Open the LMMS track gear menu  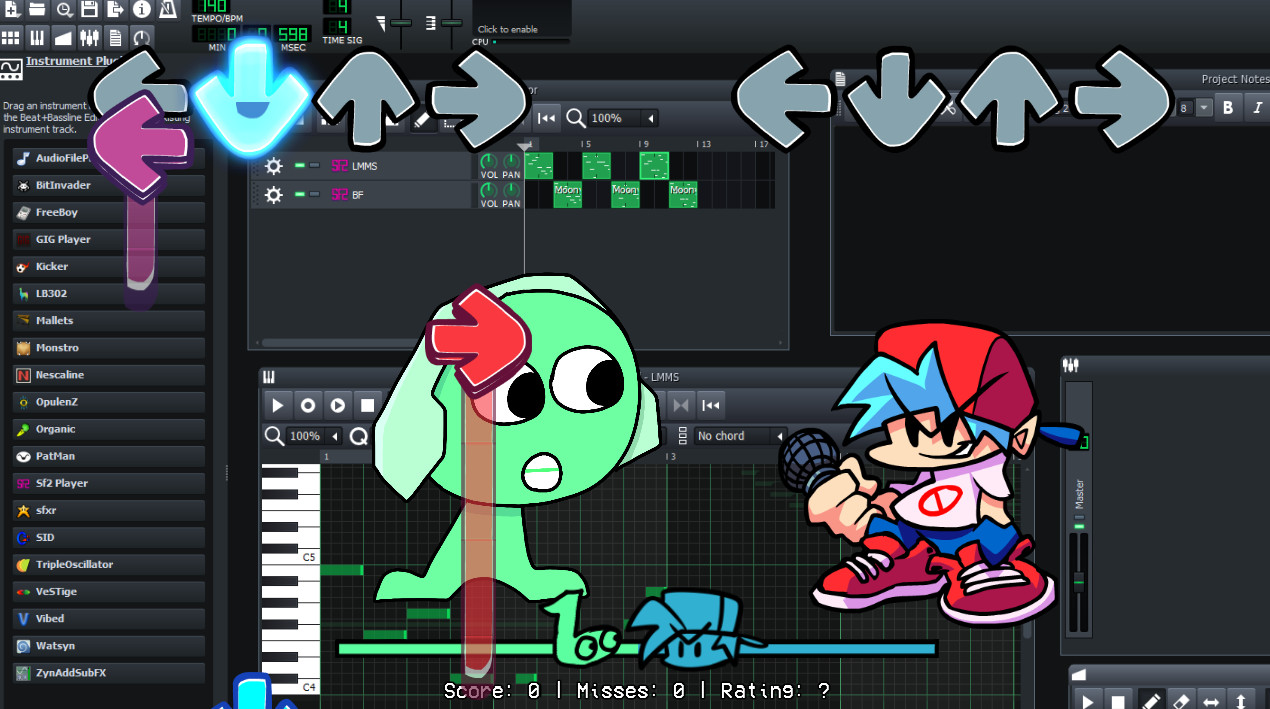click(273, 166)
